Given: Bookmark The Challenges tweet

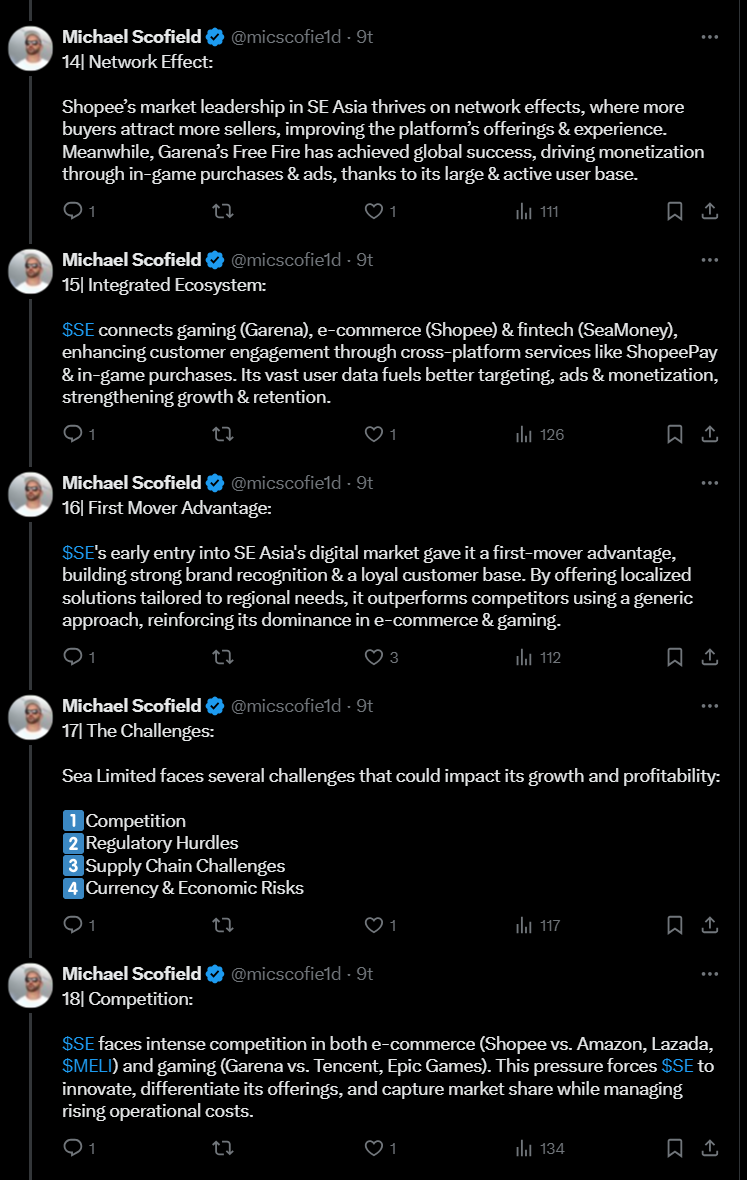Looking at the screenshot, I should pyautogui.click(x=675, y=925).
